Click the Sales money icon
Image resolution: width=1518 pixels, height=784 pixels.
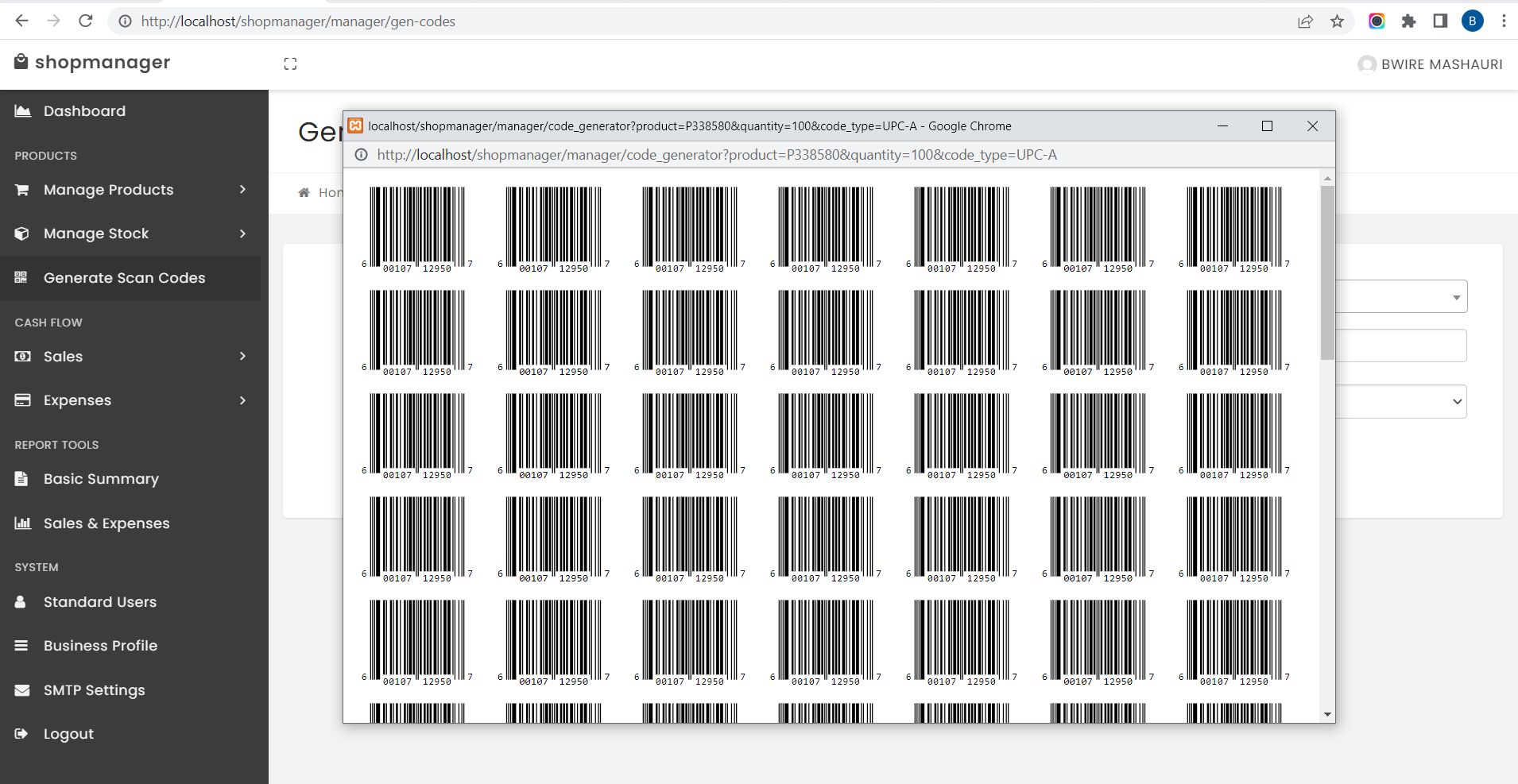pos(22,357)
